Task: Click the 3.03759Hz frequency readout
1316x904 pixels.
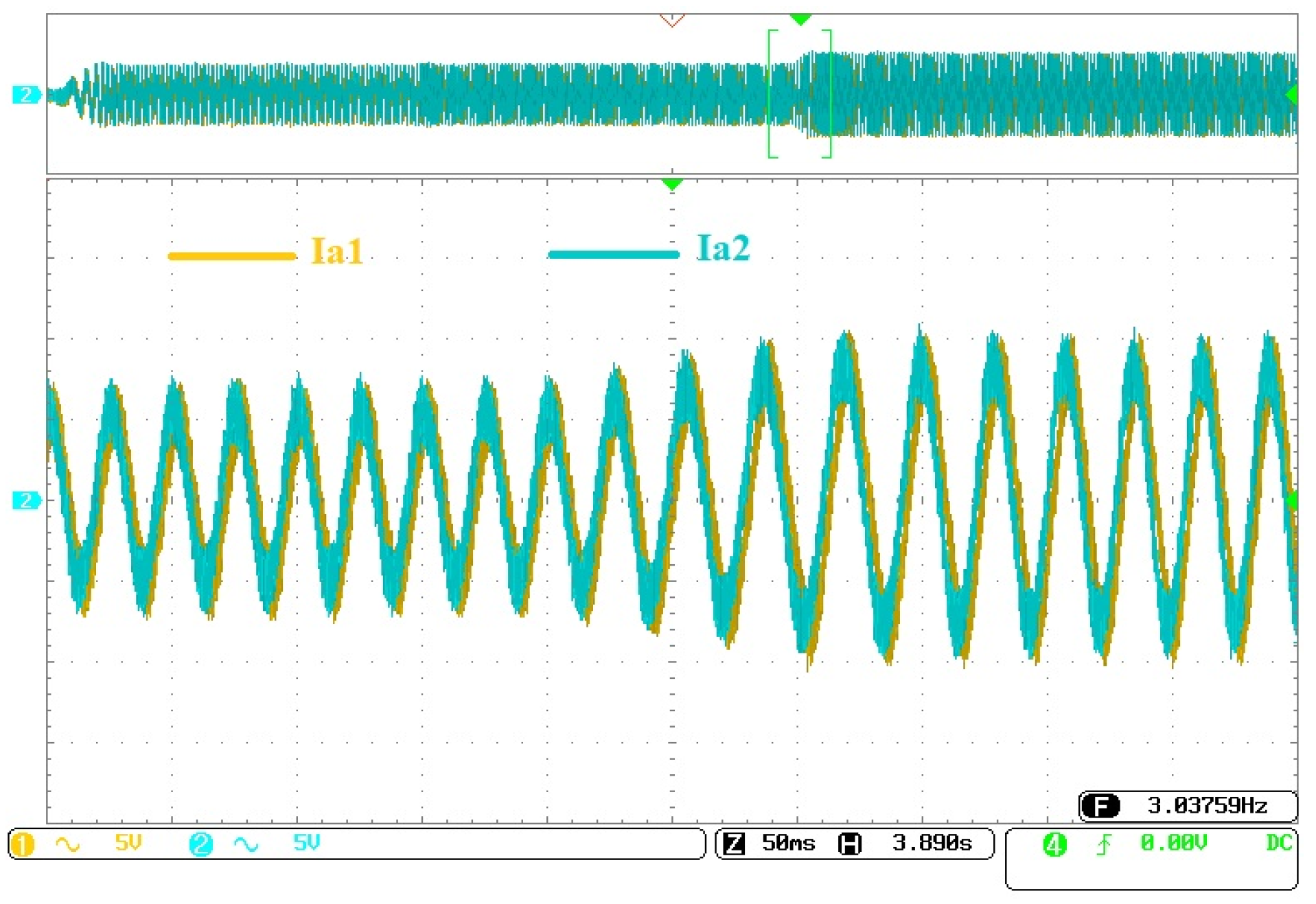Action: click(x=1207, y=805)
